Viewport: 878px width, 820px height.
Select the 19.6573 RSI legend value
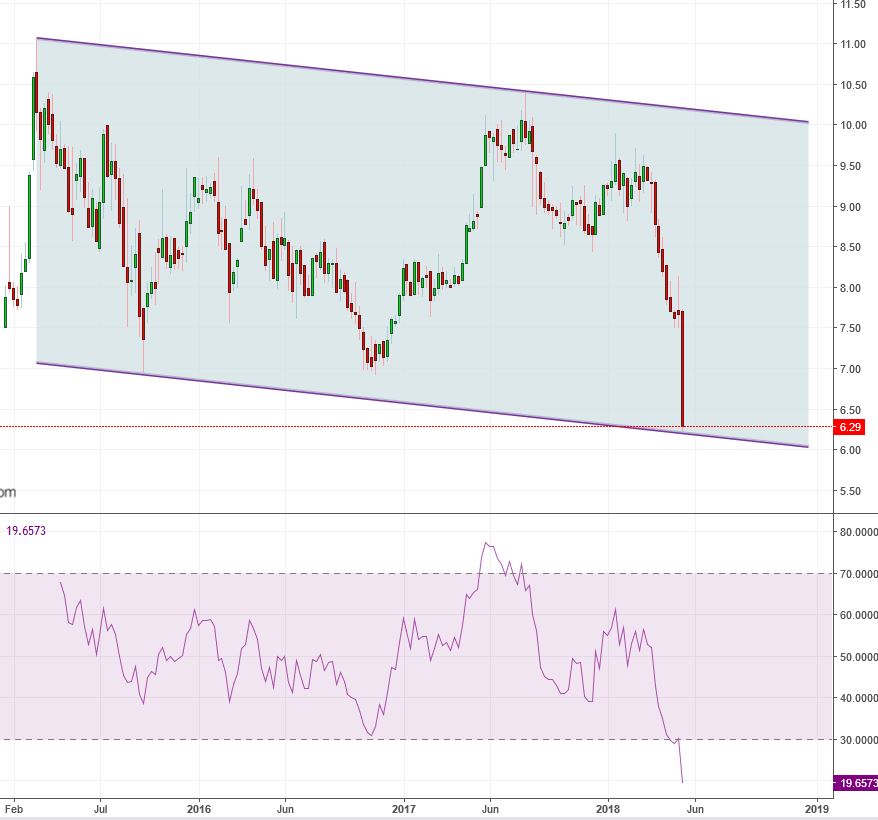pos(26,530)
